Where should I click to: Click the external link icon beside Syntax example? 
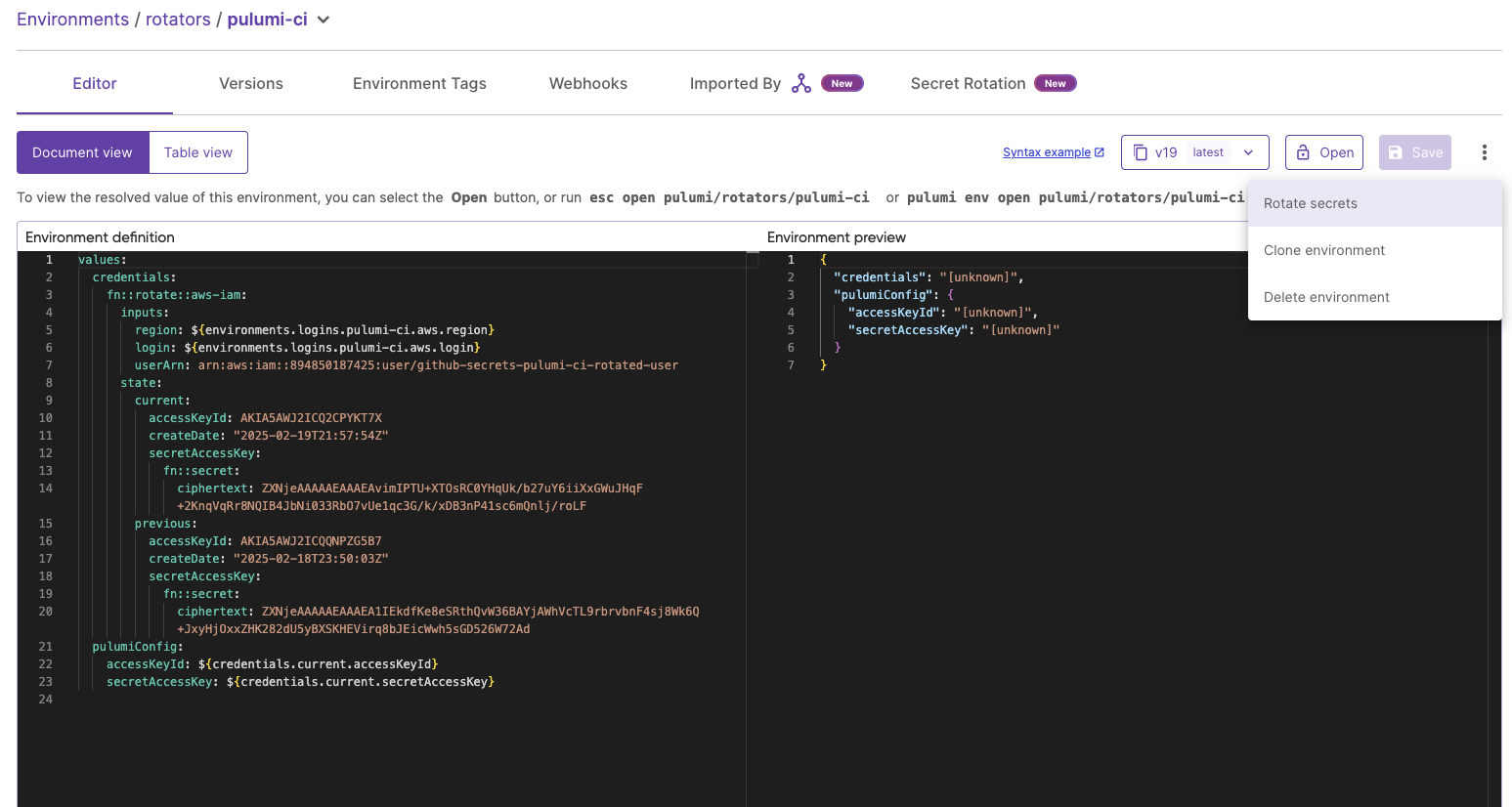(1100, 152)
